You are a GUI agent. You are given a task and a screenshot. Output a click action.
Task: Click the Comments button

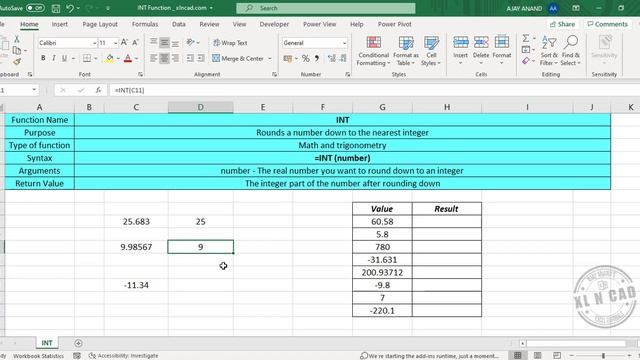(x=607, y=24)
